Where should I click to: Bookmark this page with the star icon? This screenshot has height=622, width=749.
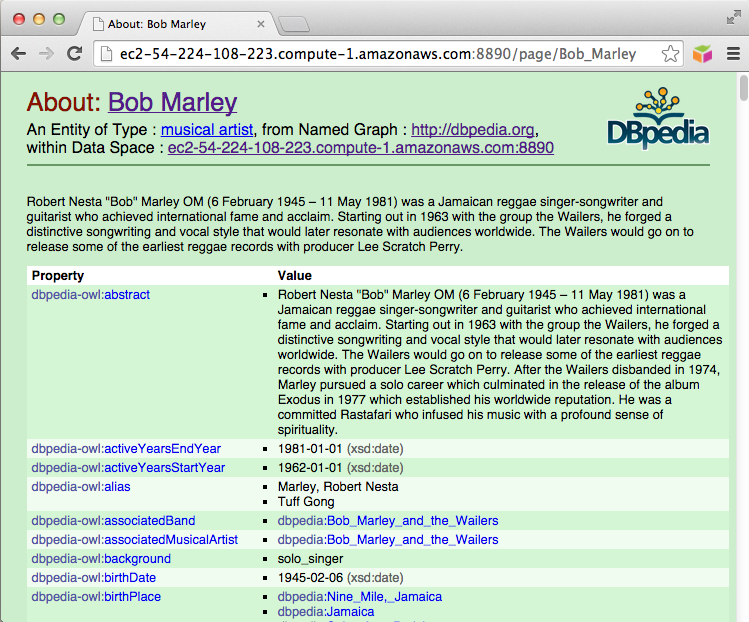(670, 54)
